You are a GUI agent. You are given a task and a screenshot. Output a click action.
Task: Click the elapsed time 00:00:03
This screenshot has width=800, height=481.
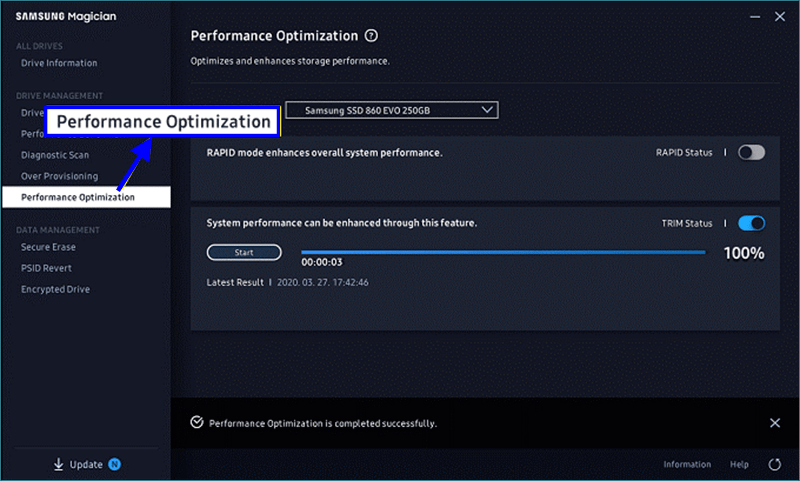coord(321,262)
